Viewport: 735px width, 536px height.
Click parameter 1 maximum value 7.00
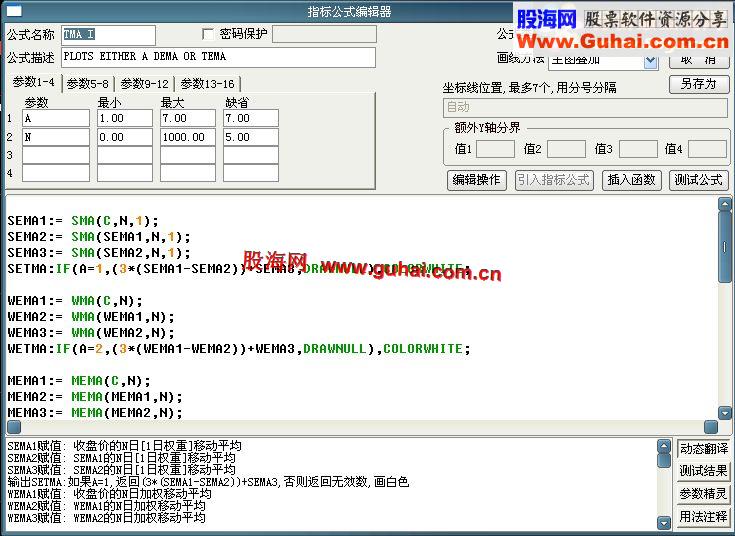tap(188, 118)
